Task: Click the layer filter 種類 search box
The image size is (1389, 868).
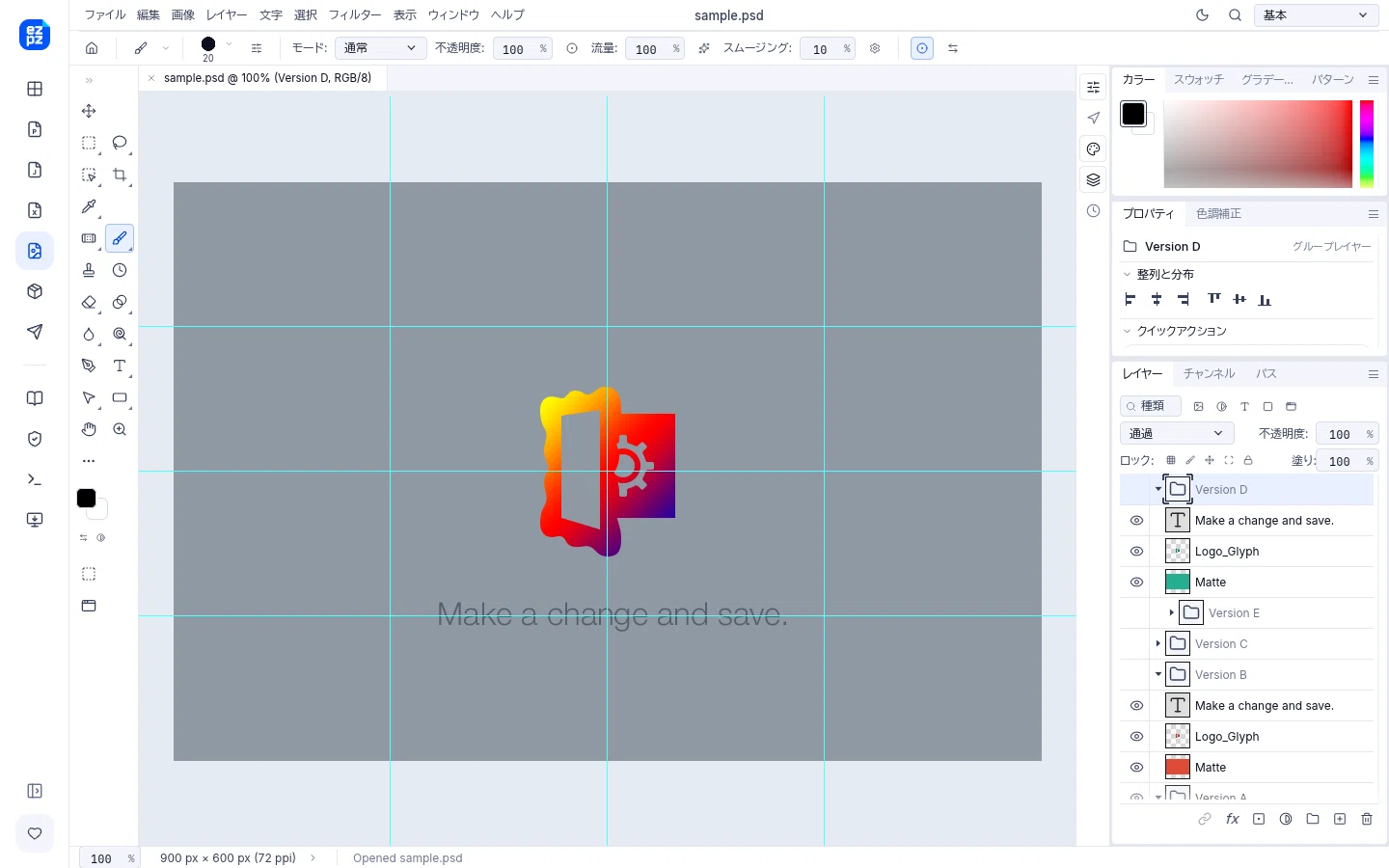Action: pos(1151,406)
